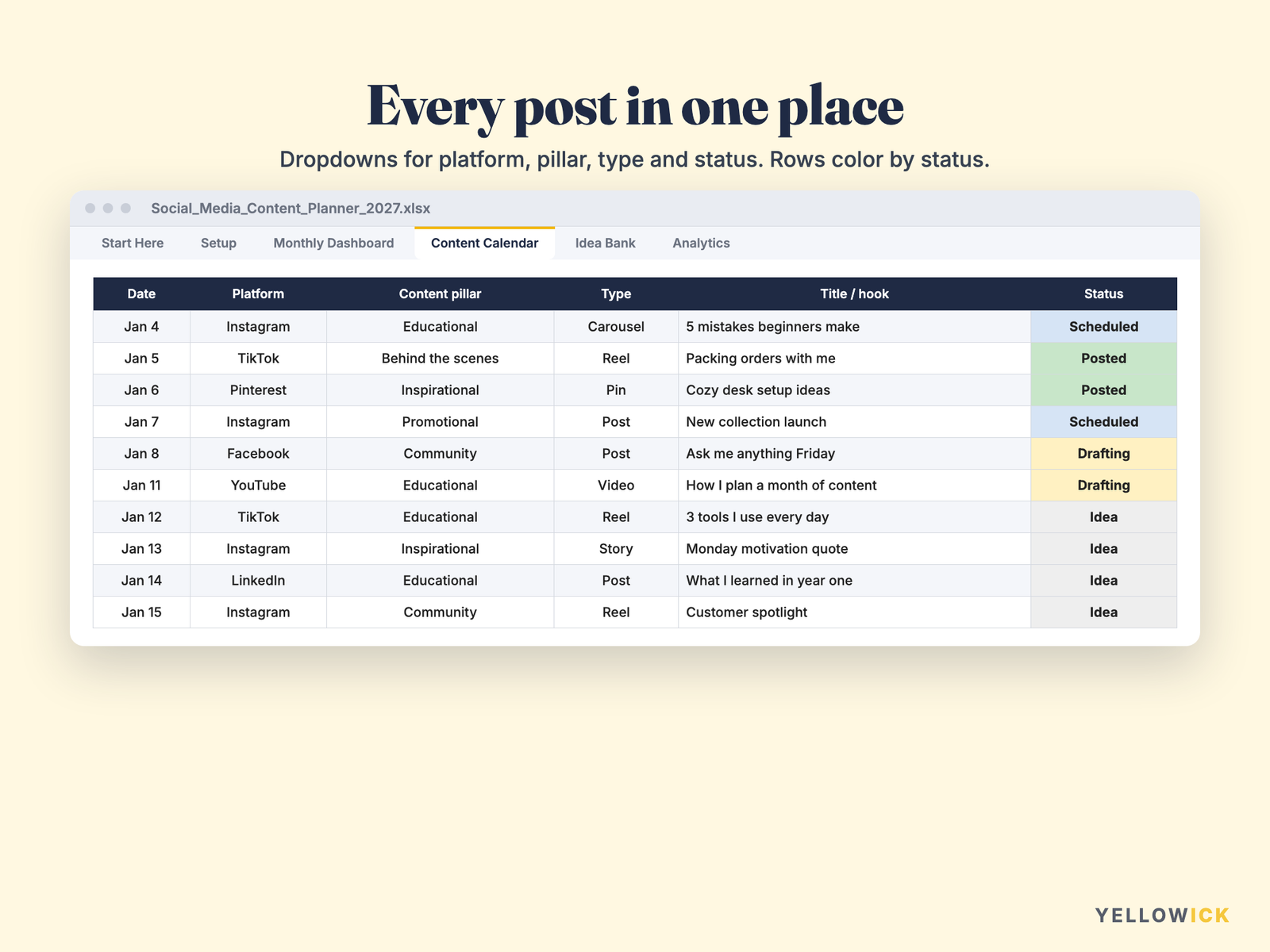This screenshot has width=1270, height=952.
Task: Click the '5 mistakes beginners make' title
Action: pyautogui.click(x=772, y=327)
